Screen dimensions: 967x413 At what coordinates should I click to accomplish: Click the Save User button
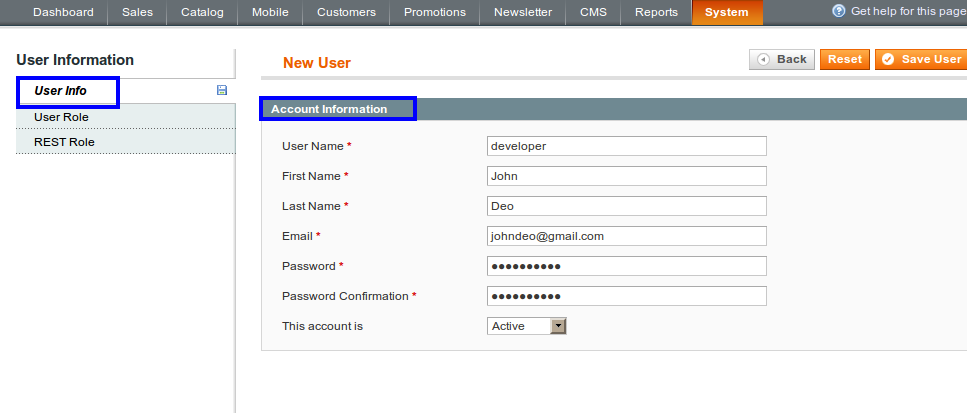tap(920, 60)
